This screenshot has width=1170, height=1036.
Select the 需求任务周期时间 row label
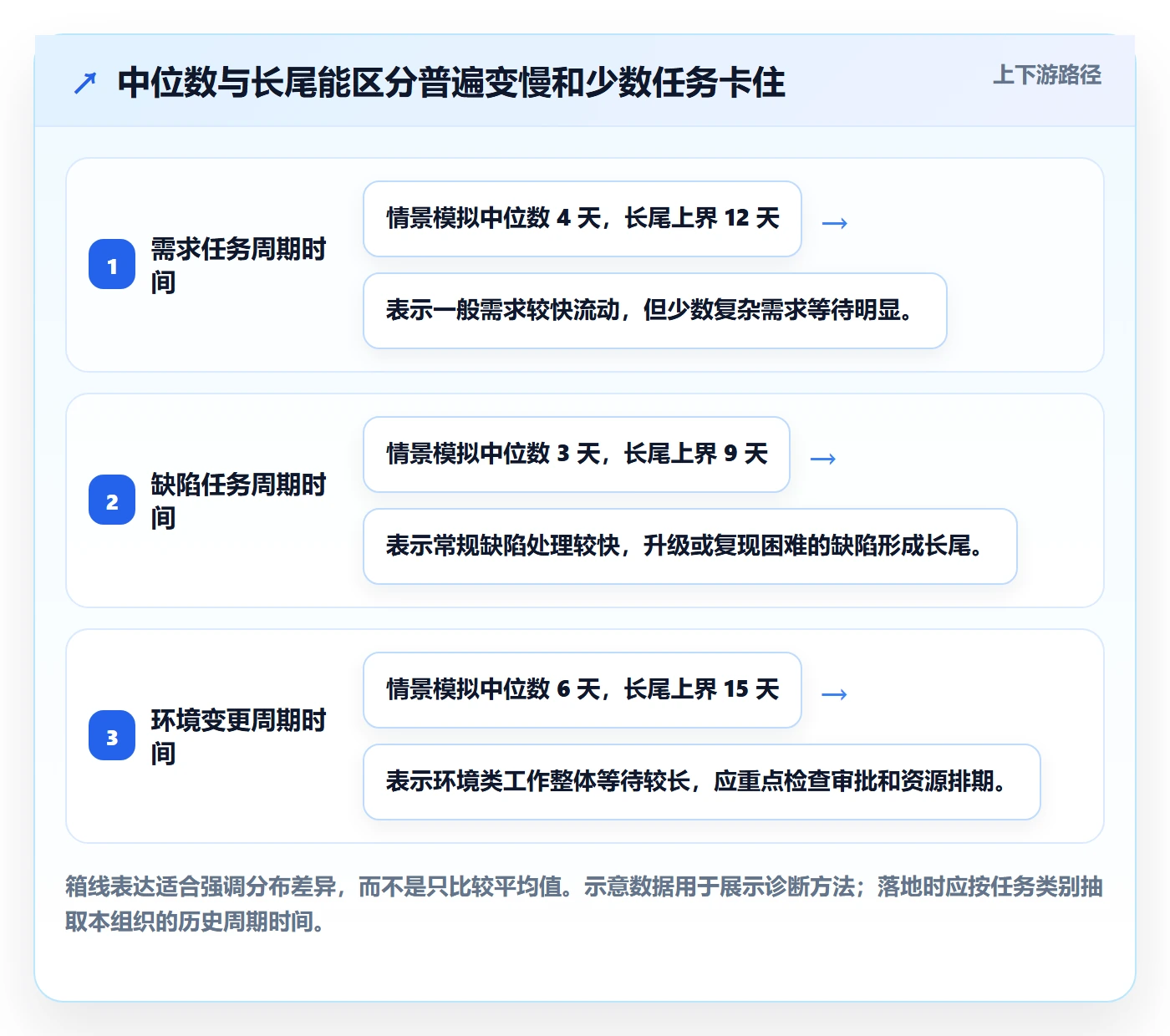238,265
